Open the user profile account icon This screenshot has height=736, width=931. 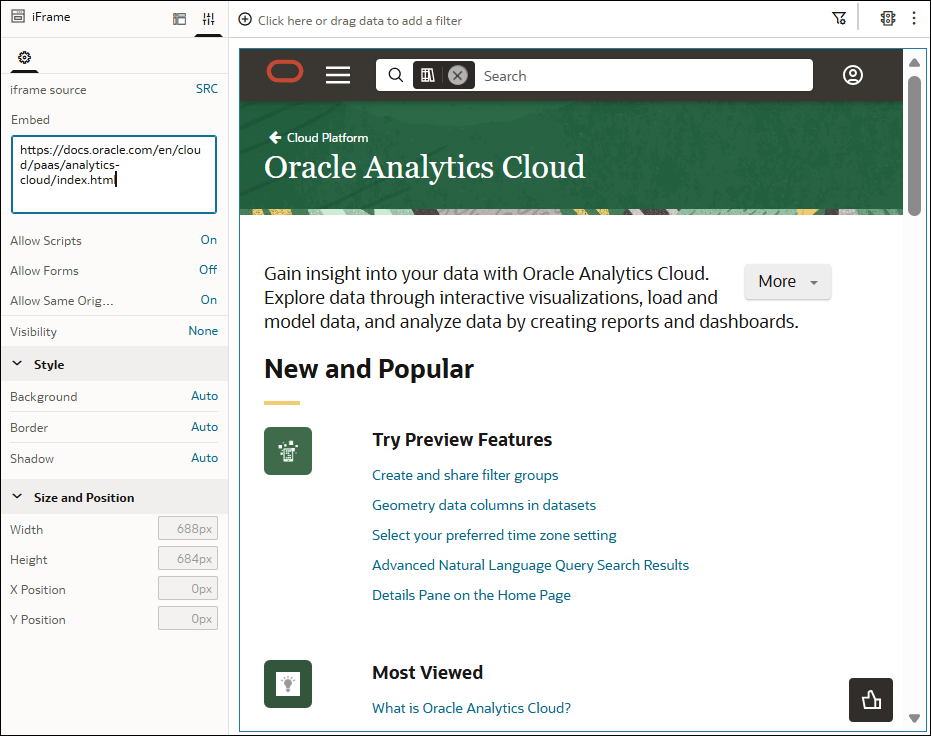click(853, 75)
